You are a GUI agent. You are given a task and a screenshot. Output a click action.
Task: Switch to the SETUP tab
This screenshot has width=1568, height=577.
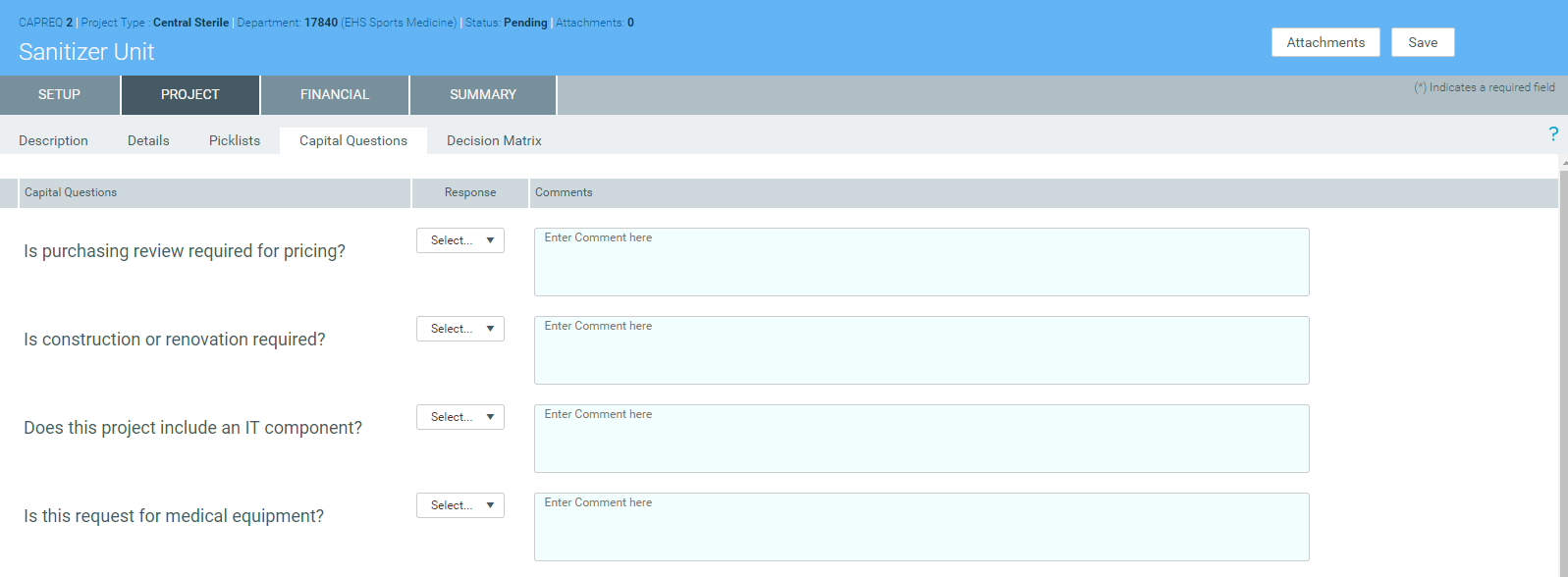(x=59, y=95)
